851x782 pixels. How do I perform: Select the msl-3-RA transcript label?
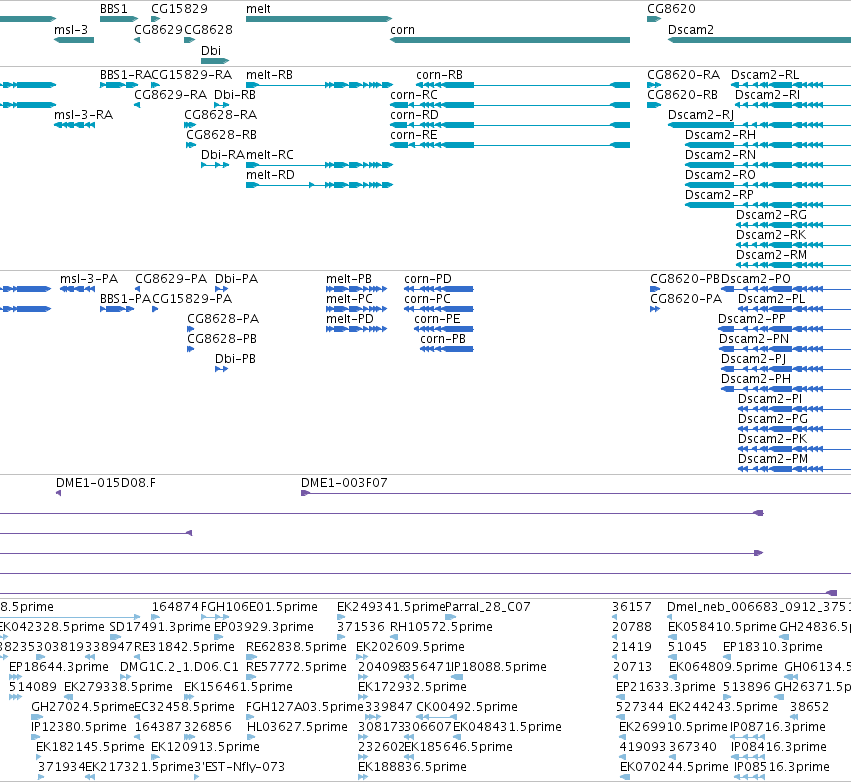[x=84, y=115]
